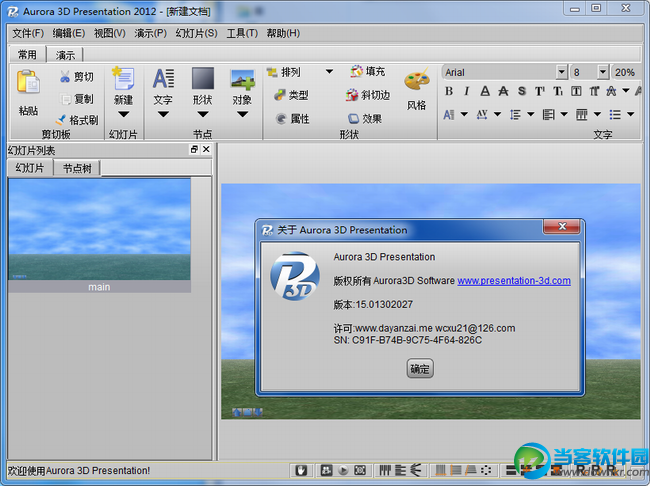Open the bullet list dropdown arrow

631,114
